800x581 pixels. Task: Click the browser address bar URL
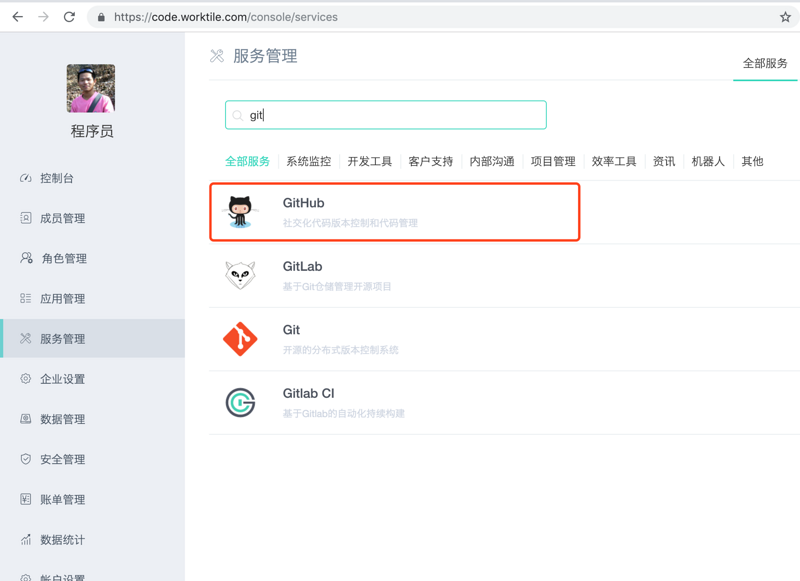coord(226,17)
